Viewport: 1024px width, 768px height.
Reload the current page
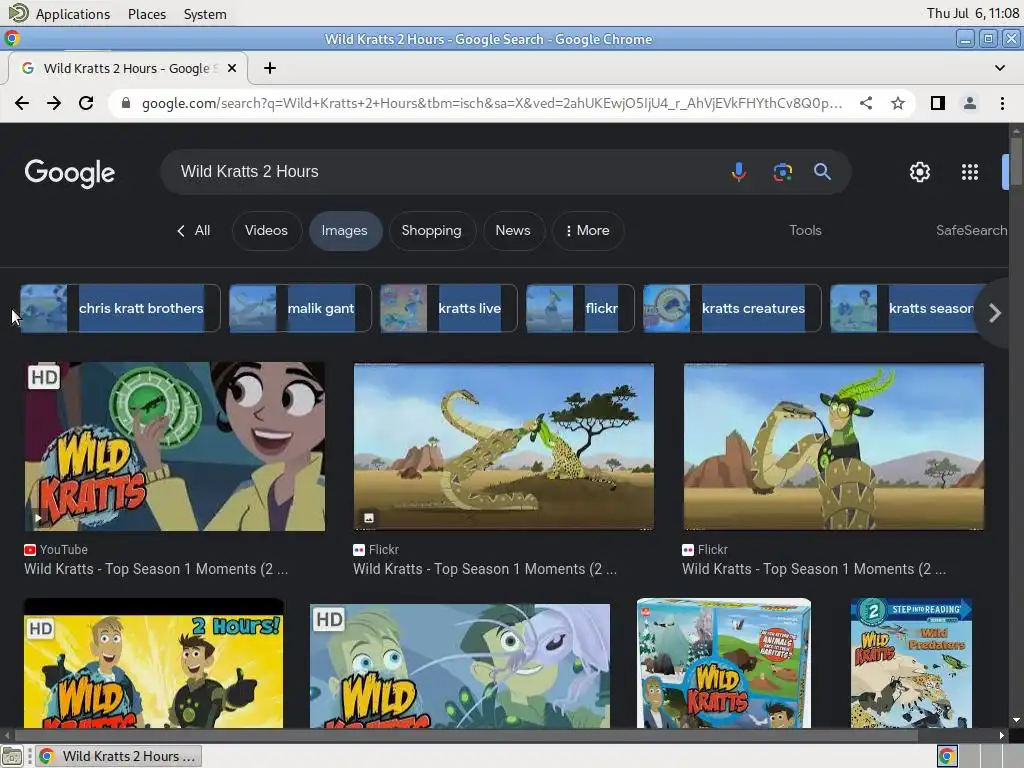pyautogui.click(x=86, y=103)
